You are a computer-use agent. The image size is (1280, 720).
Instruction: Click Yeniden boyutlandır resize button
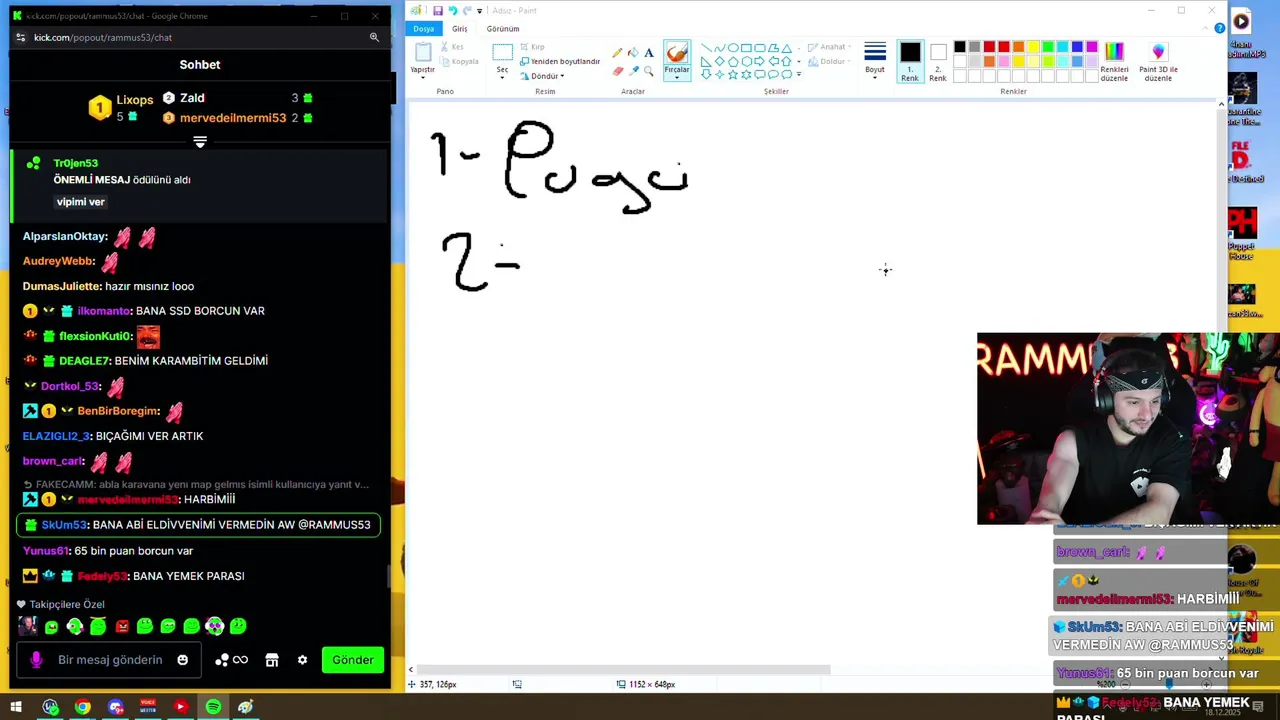(560, 61)
